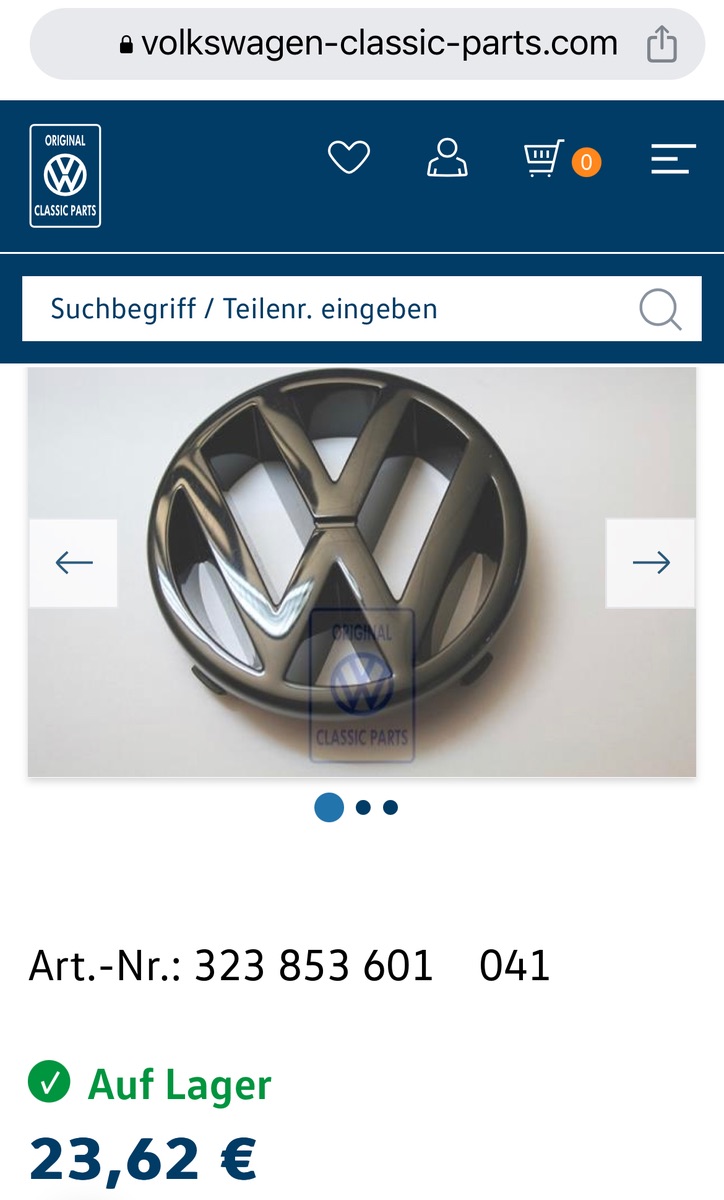Click the lock icon beside the URL
The width and height of the screenshot is (724, 1200).
tap(126, 45)
